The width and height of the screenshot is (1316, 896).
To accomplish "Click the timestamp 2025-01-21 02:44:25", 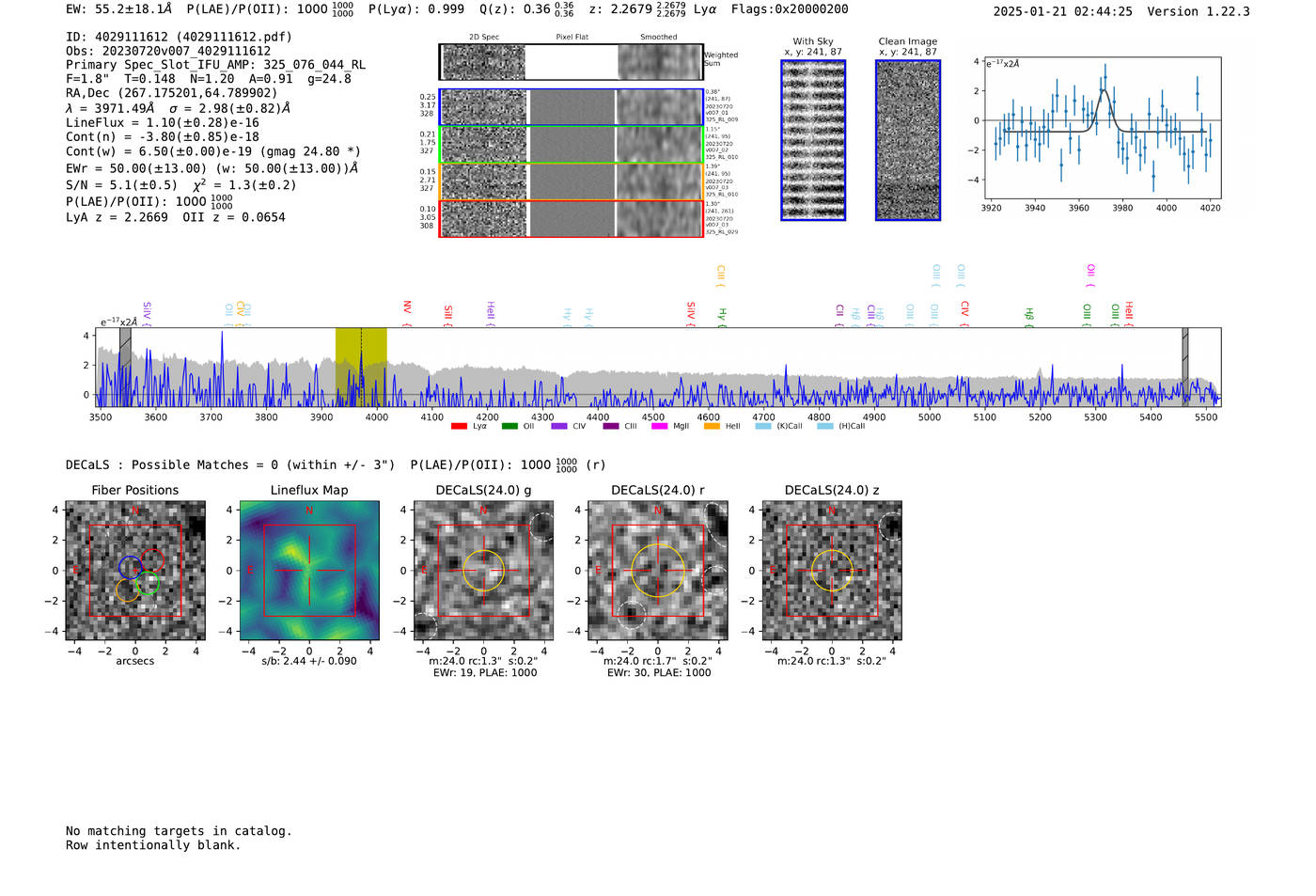I will point(1063,11).
